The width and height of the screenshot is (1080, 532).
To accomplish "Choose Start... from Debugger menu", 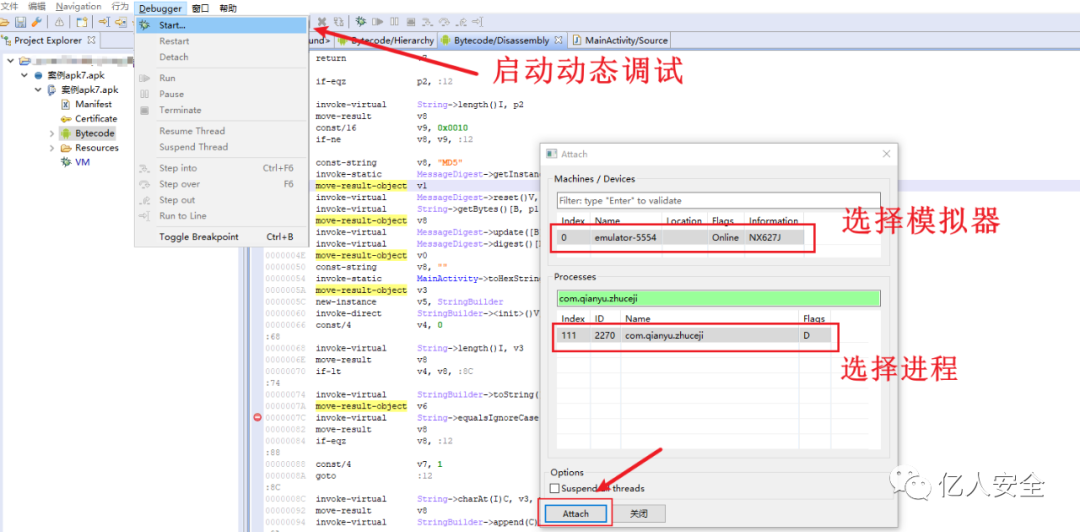I will [221, 25].
